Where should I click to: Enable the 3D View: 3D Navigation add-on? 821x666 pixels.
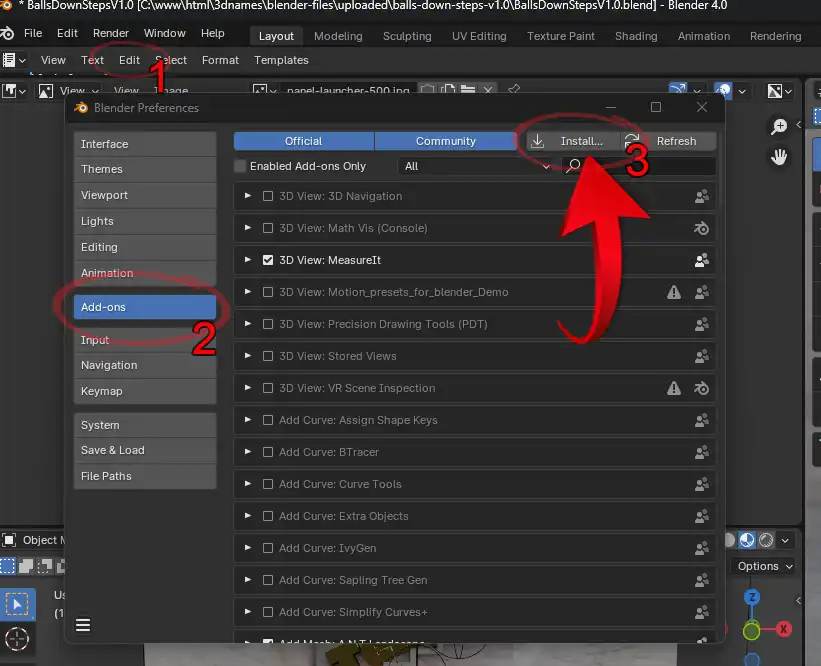tap(268, 196)
